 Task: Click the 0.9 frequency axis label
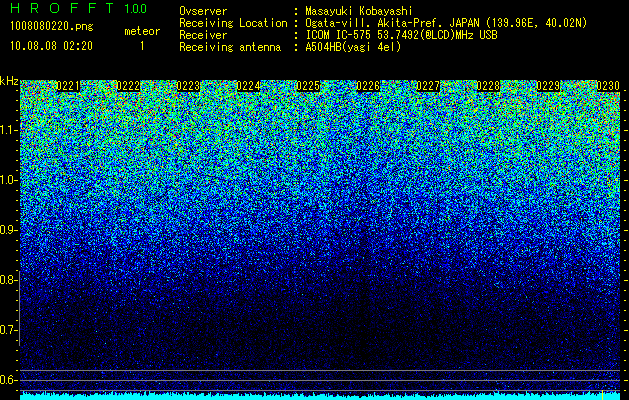coord(8,230)
